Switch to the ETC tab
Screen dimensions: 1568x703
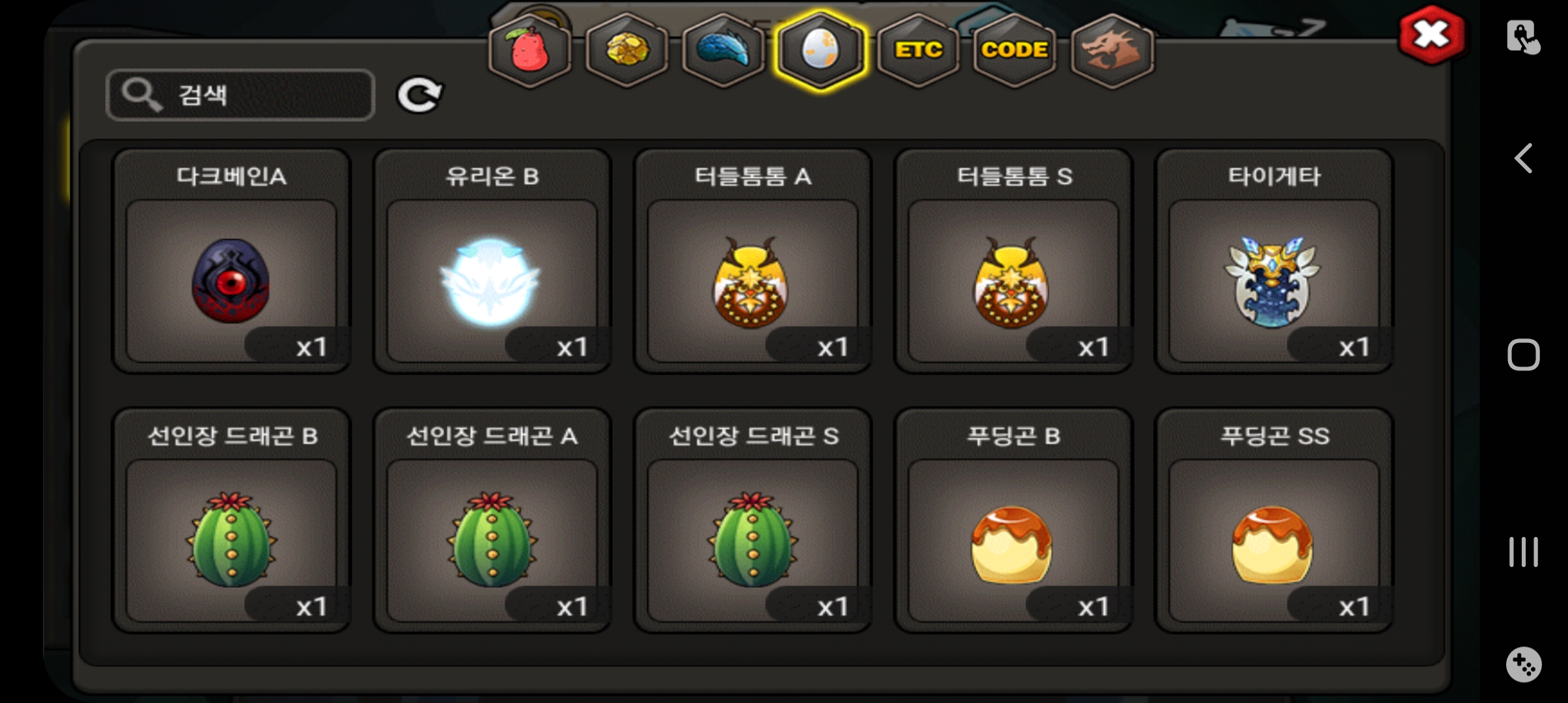coord(918,50)
